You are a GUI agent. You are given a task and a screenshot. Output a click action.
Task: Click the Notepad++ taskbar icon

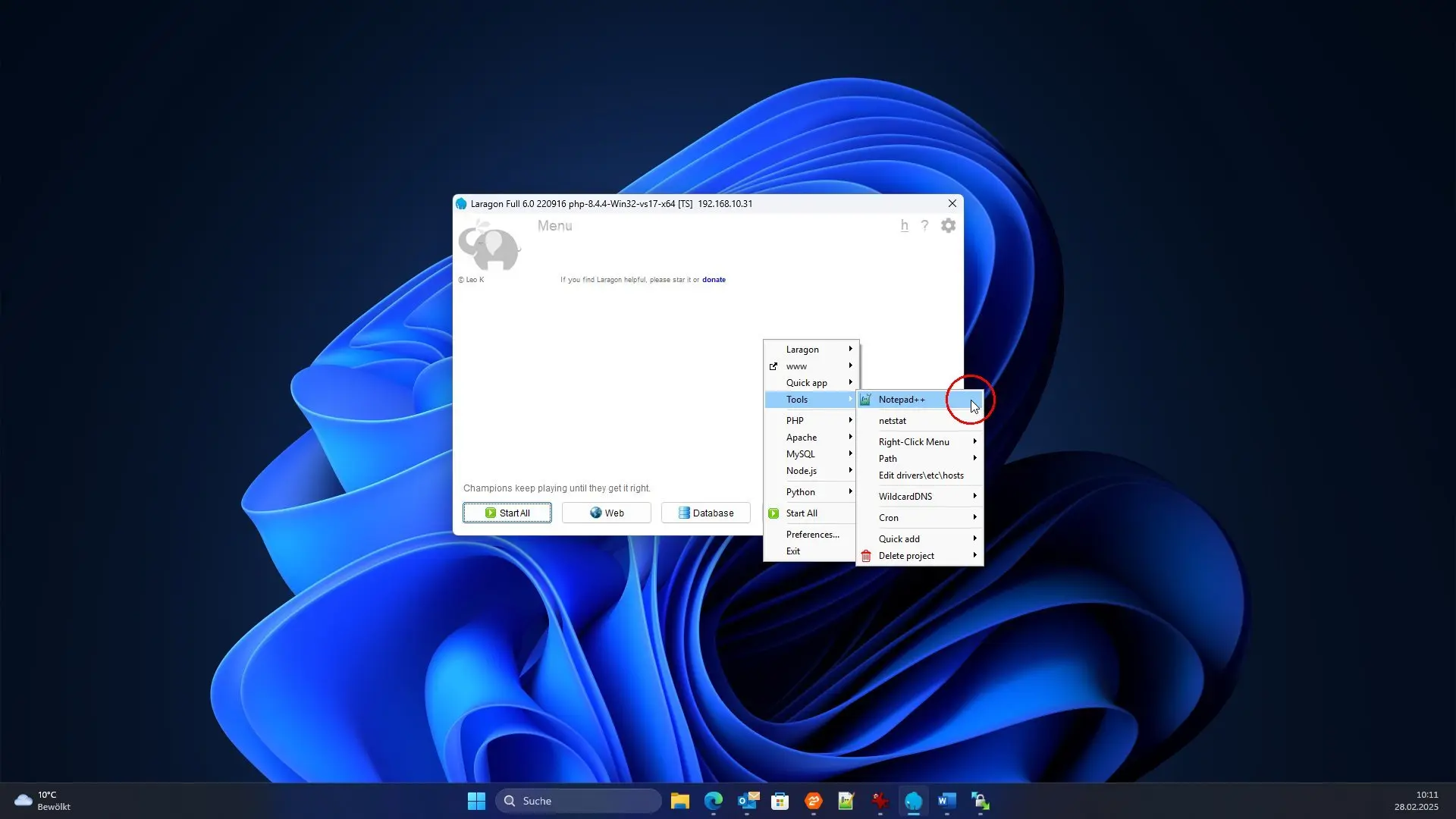coord(847,801)
